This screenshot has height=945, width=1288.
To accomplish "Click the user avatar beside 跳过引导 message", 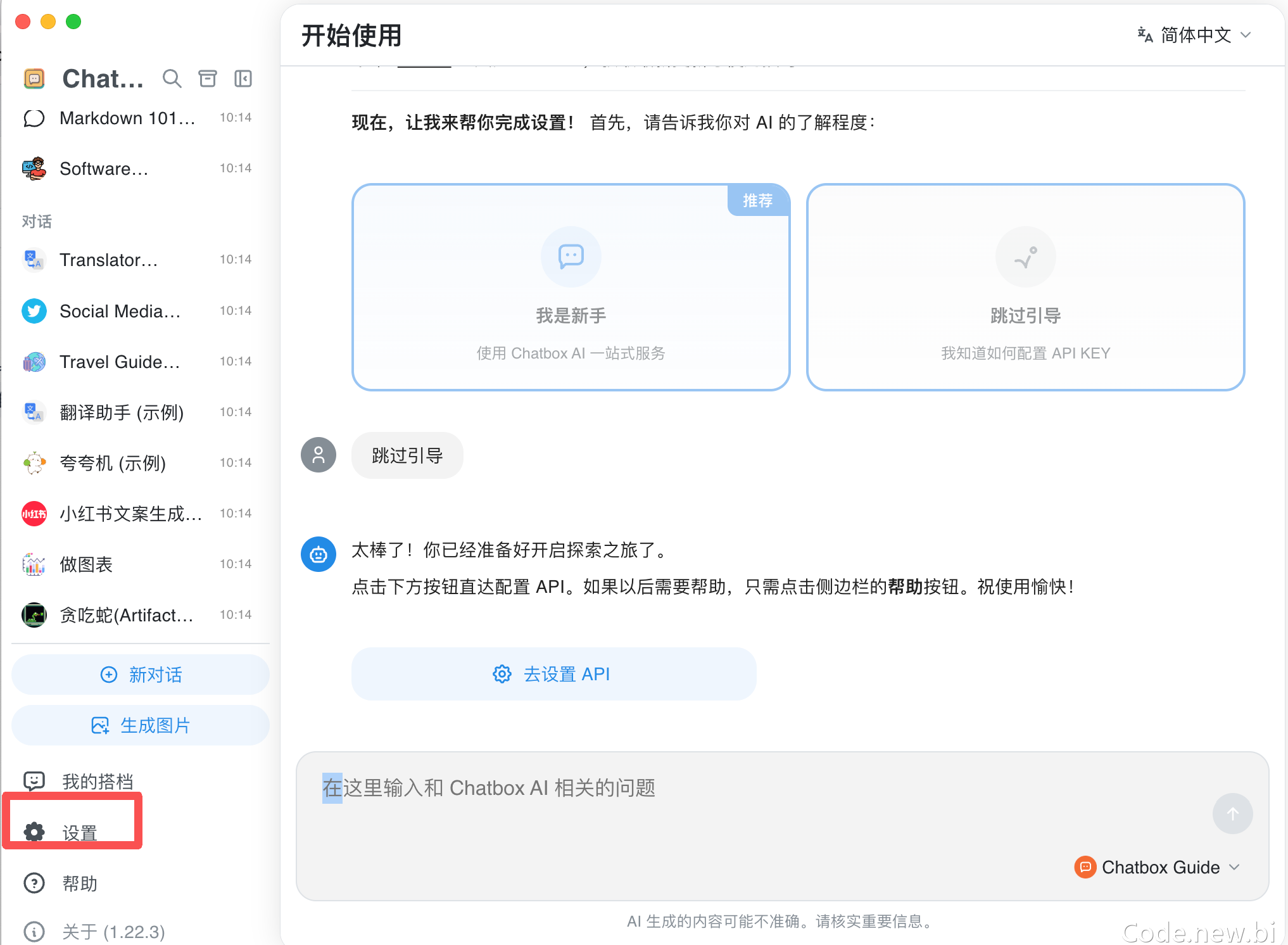I will 319,455.
